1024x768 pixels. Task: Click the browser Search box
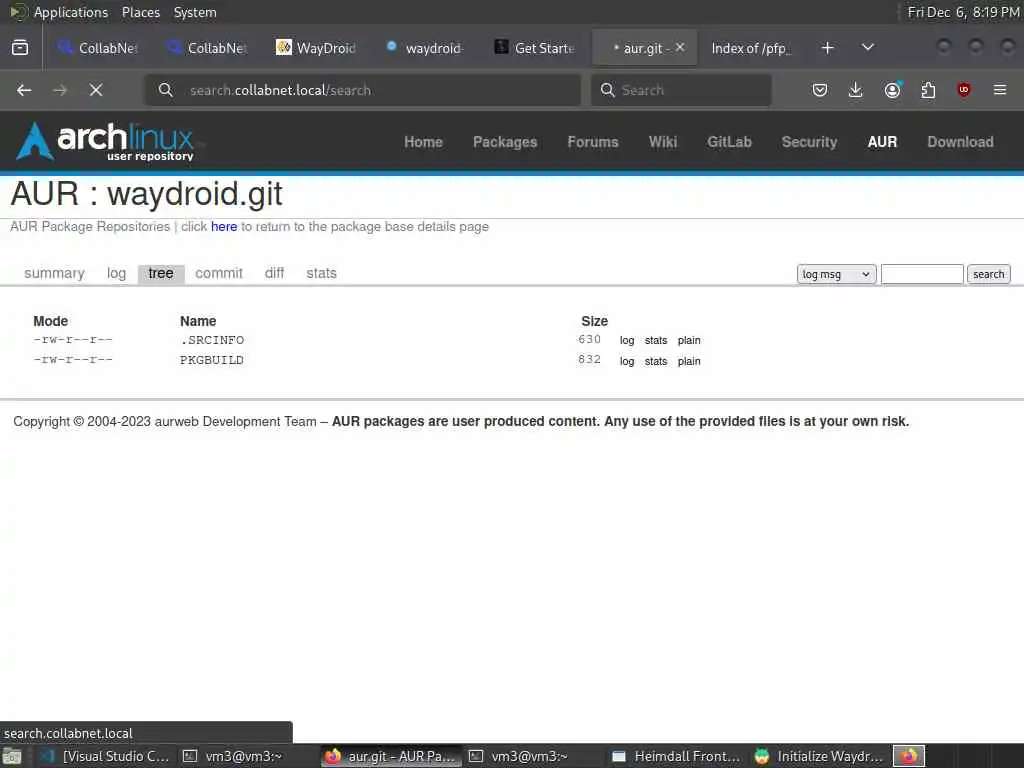click(681, 90)
